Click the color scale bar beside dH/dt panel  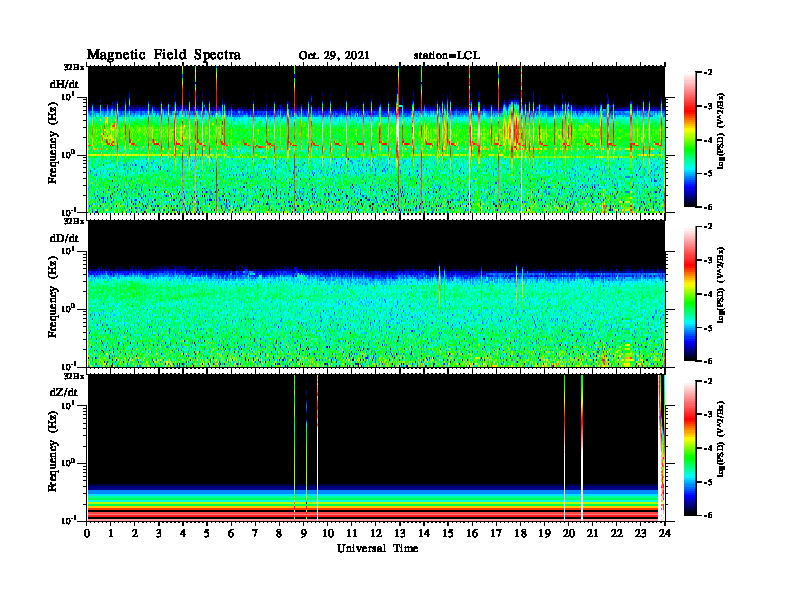coord(690,140)
